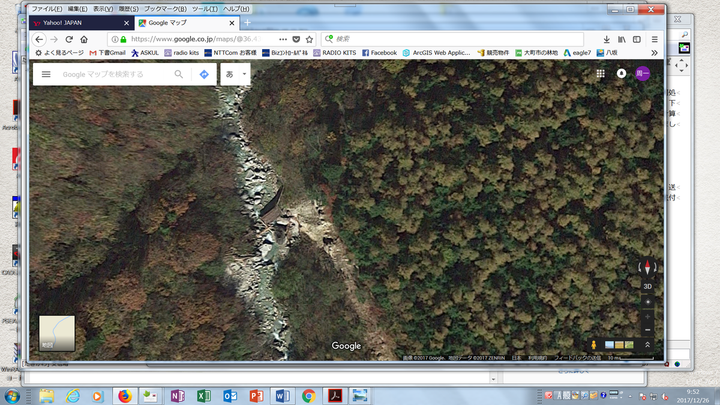Zoom in with the plus button
The image size is (720, 405).
(647, 315)
